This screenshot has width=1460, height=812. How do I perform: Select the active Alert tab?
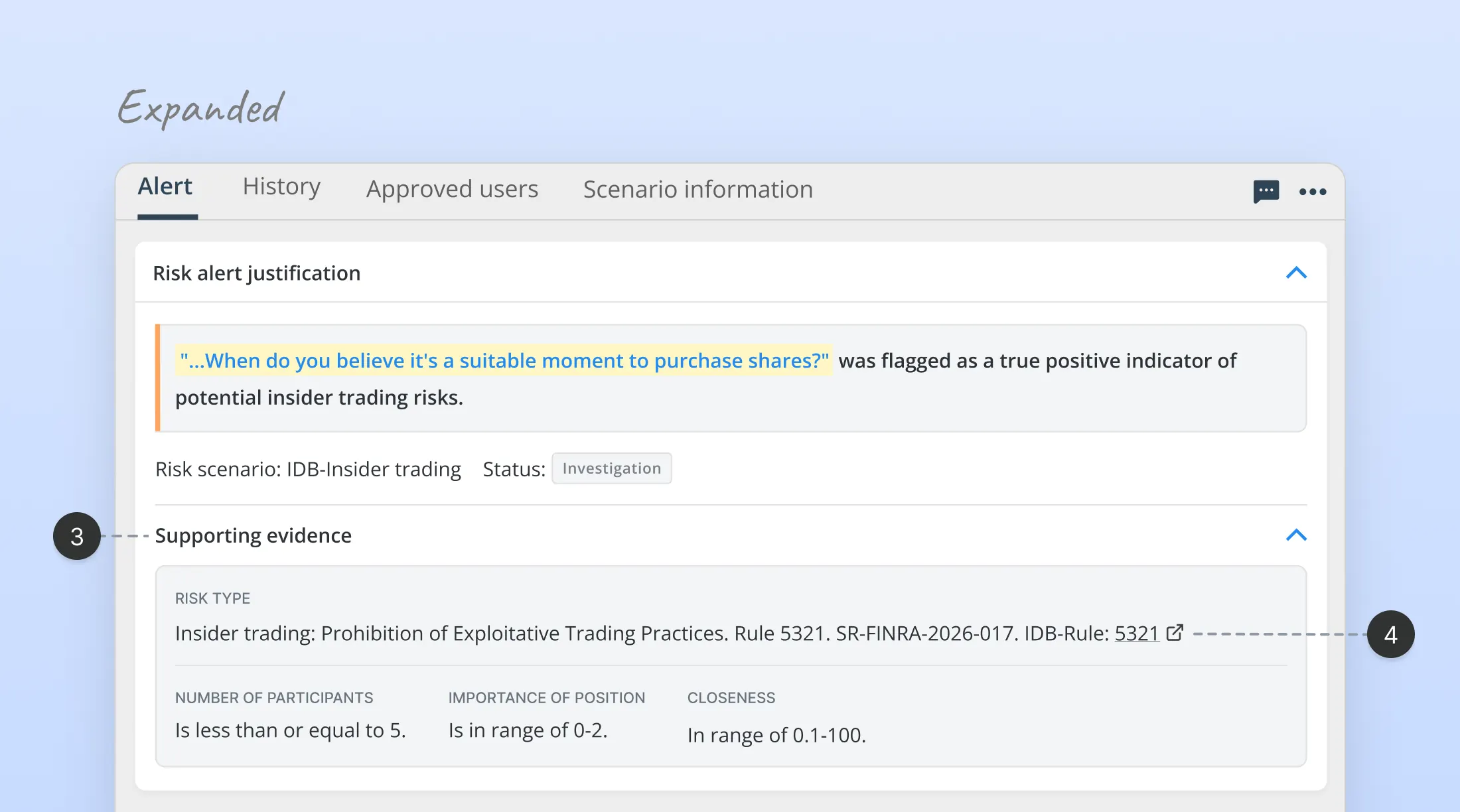click(x=165, y=186)
